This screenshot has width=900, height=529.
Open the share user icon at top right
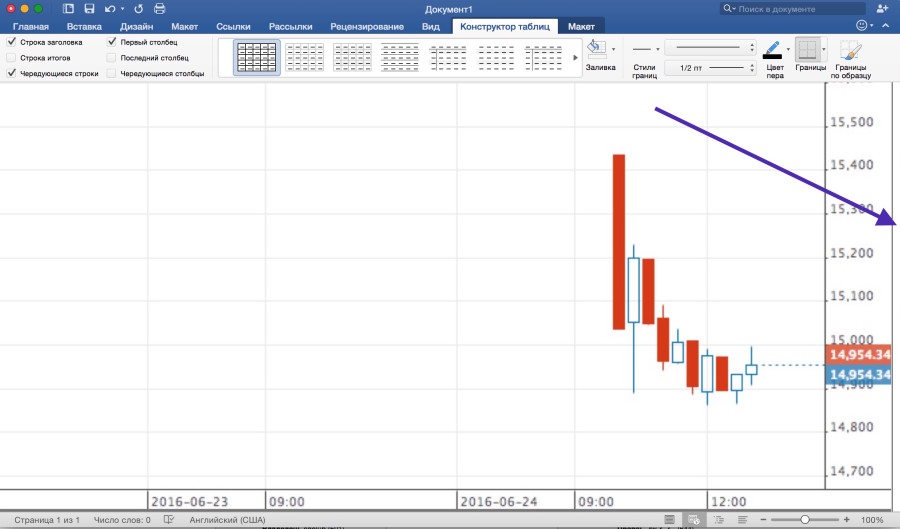(x=881, y=9)
